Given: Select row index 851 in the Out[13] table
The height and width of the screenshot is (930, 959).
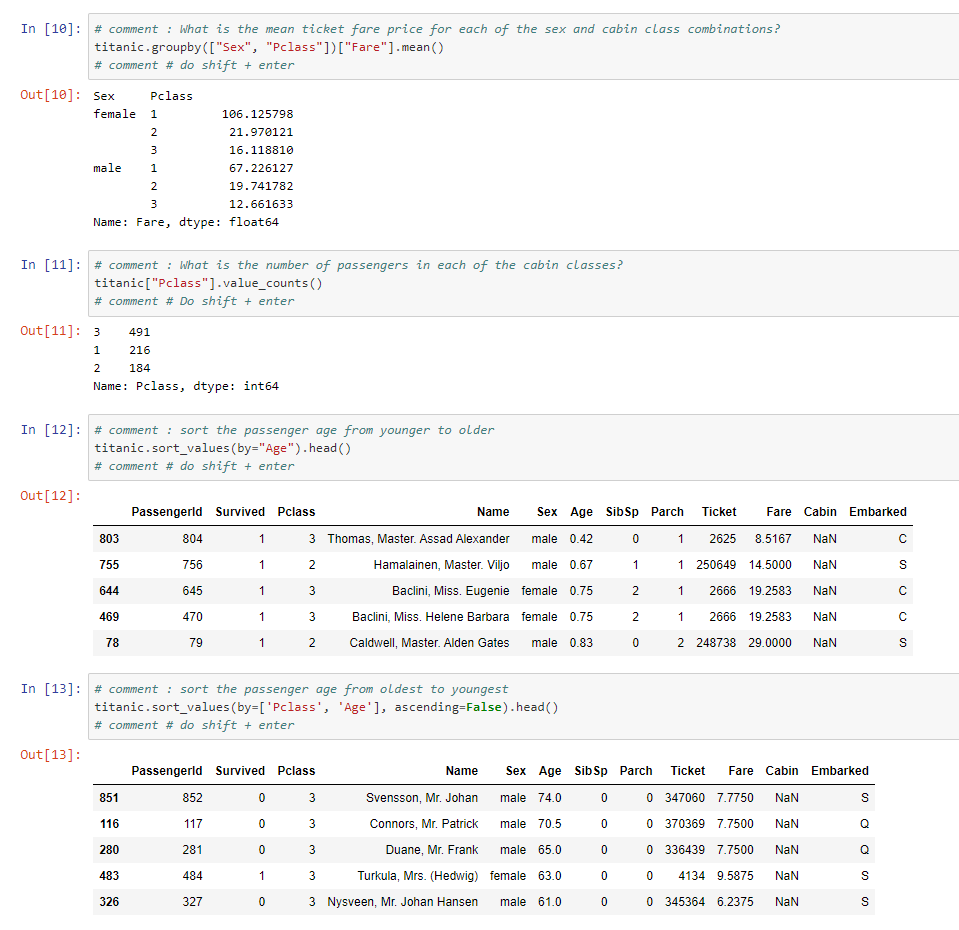Looking at the screenshot, I should (109, 798).
